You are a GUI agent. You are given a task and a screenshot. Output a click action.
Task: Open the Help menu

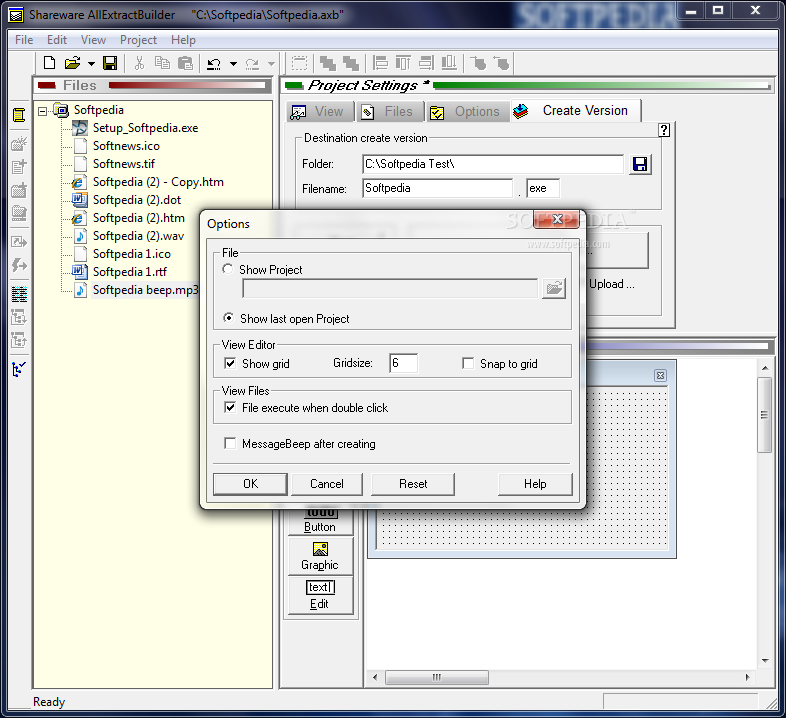click(183, 40)
